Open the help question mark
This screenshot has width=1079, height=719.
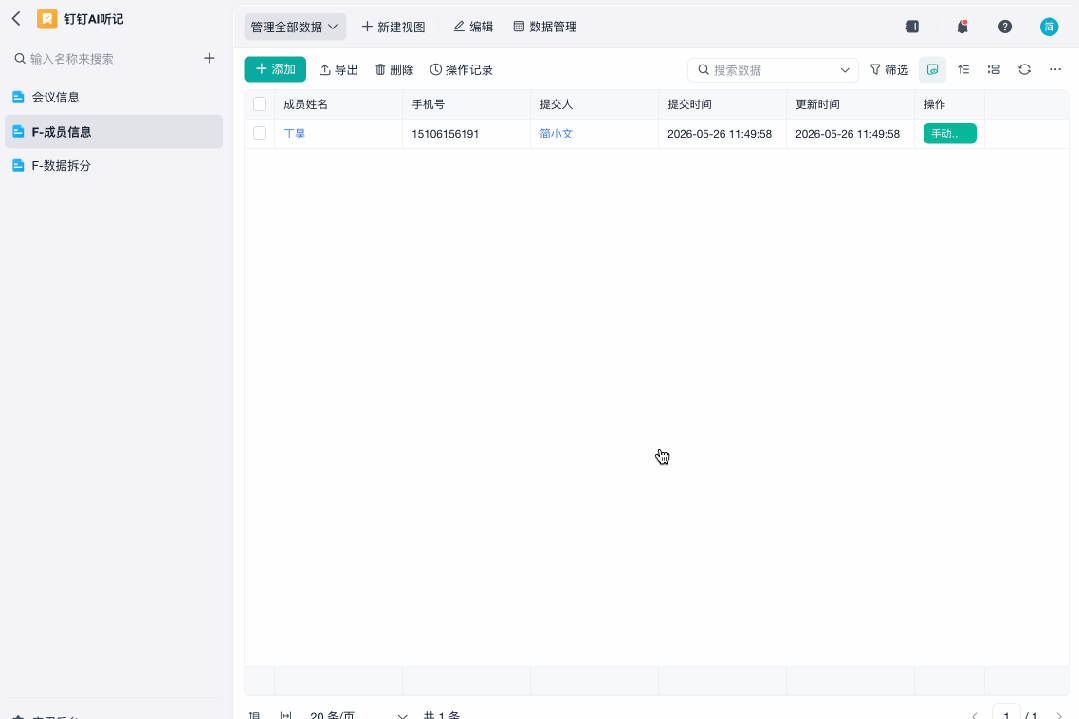1005,26
